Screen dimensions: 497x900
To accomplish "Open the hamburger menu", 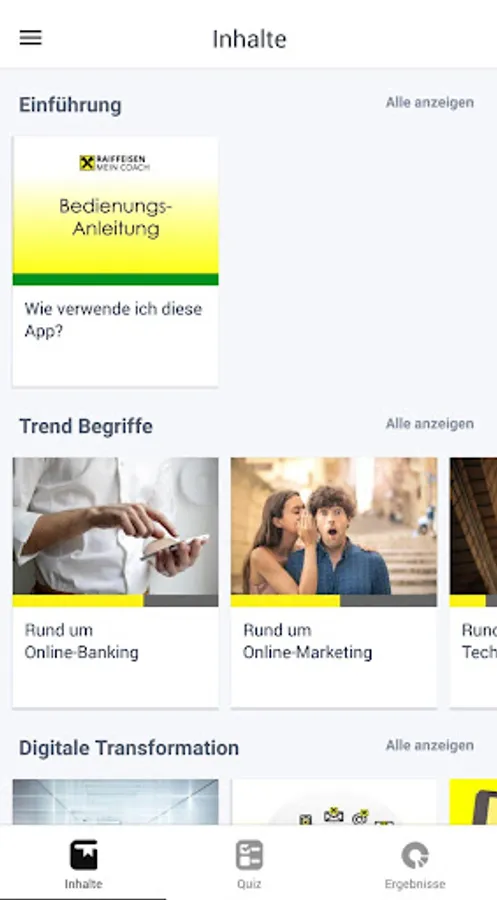I will pyautogui.click(x=30, y=38).
